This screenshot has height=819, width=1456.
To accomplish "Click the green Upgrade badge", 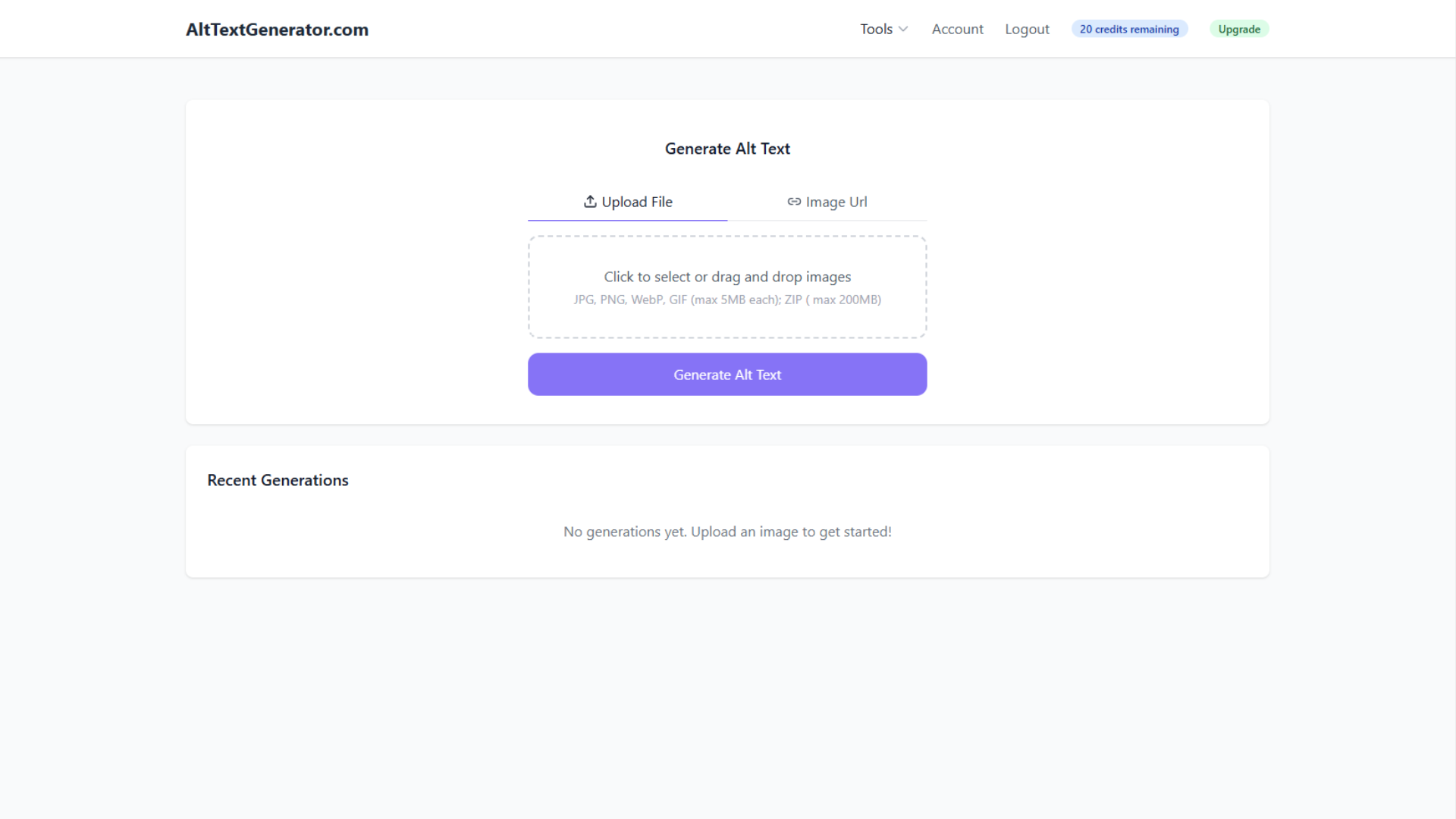I will [x=1239, y=29].
